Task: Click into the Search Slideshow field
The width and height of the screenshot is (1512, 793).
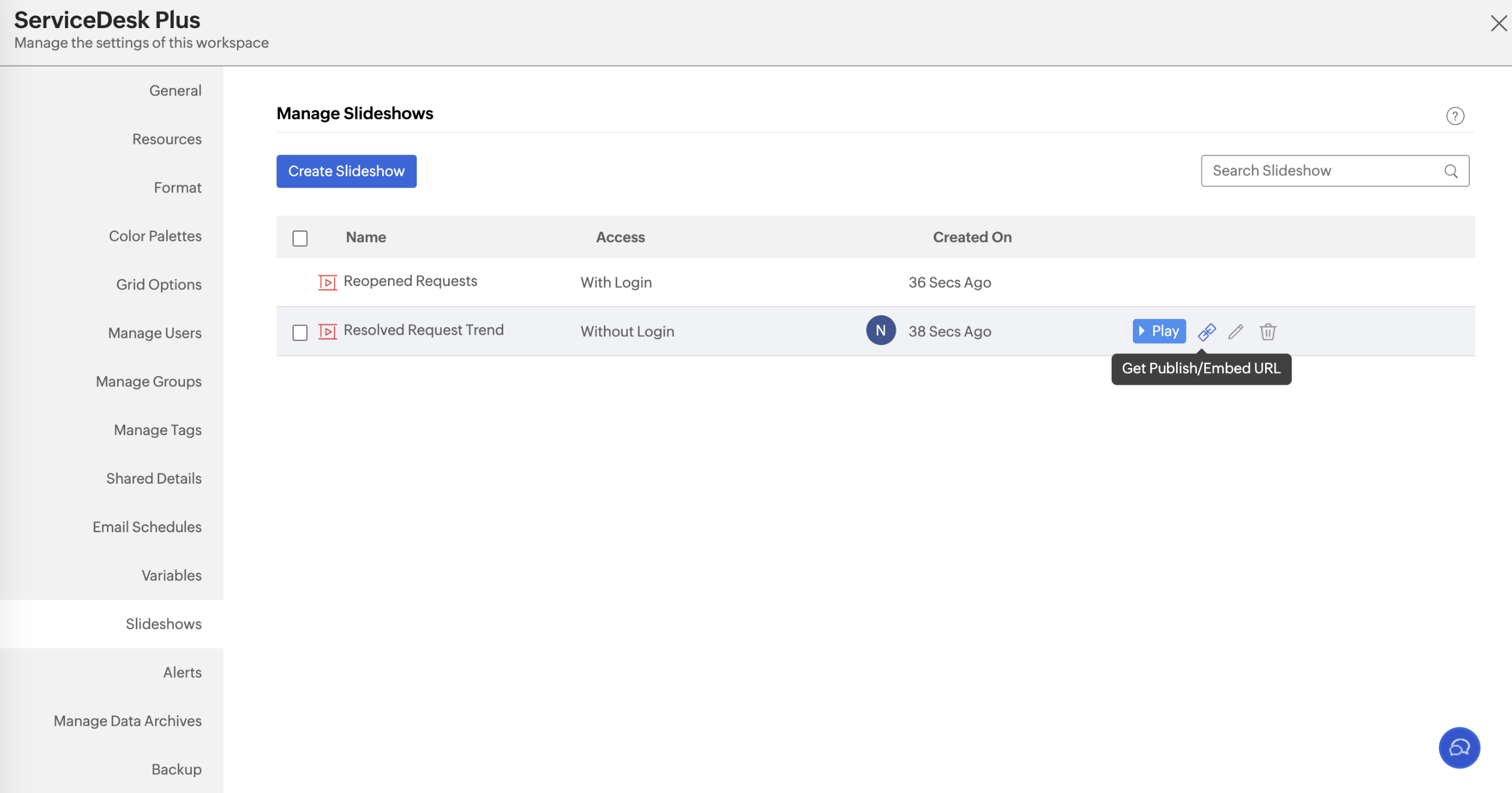Action: pyautogui.click(x=1321, y=171)
